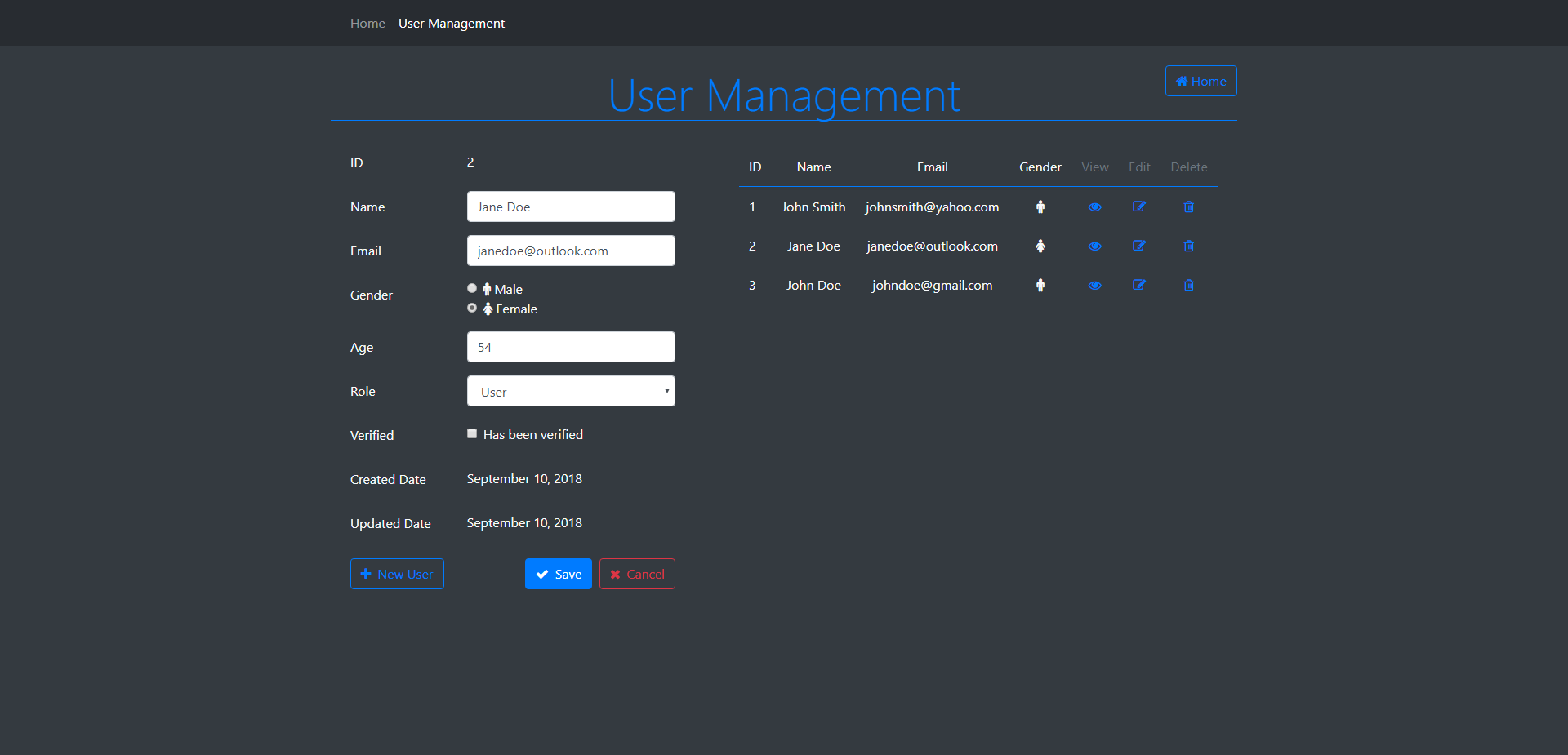Select User Management in the navigation bar

451,24
